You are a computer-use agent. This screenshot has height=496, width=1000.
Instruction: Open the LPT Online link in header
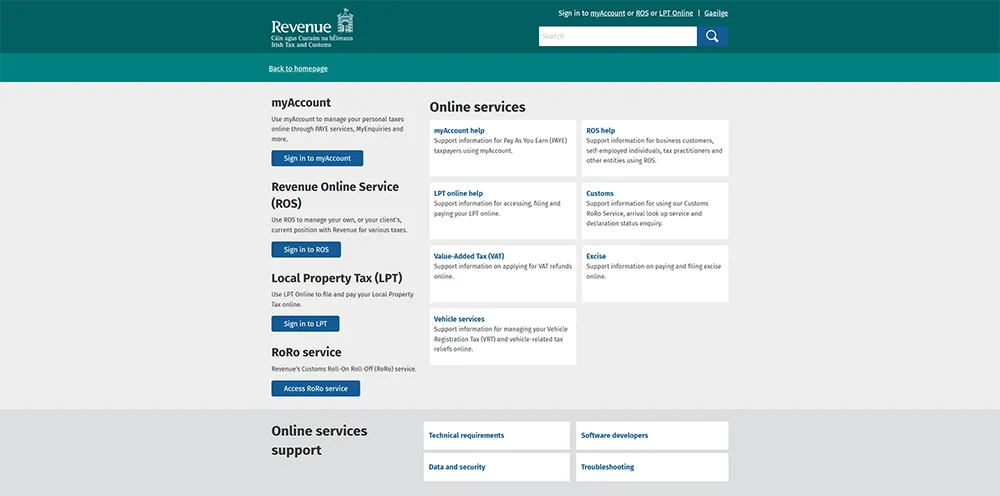coord(676,13)
